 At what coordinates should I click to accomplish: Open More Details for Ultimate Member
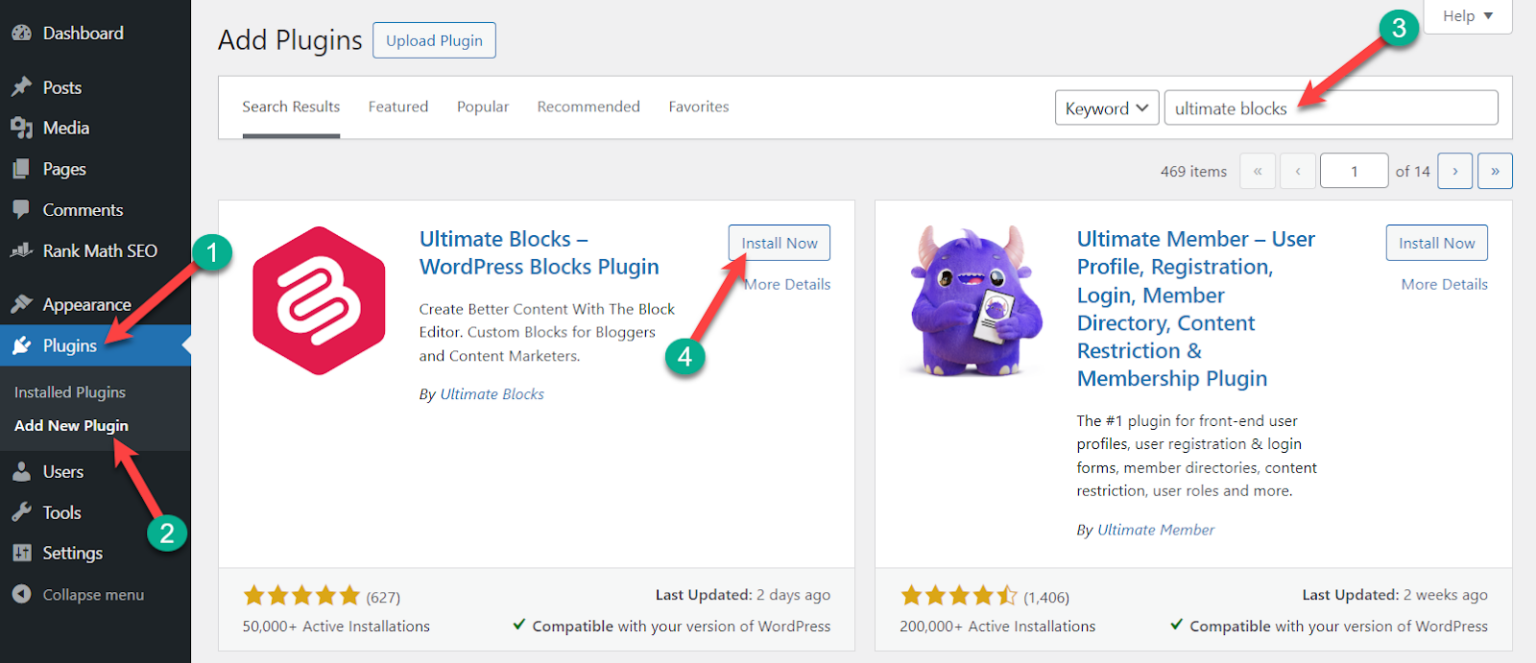[1444, 285]
